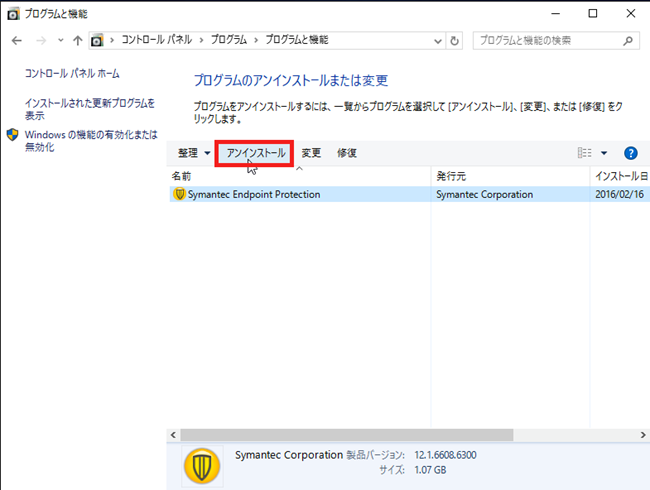Screen dimensions: 650x490
Task: Open help with the blue question icon
Action: (x=631, y=153)
